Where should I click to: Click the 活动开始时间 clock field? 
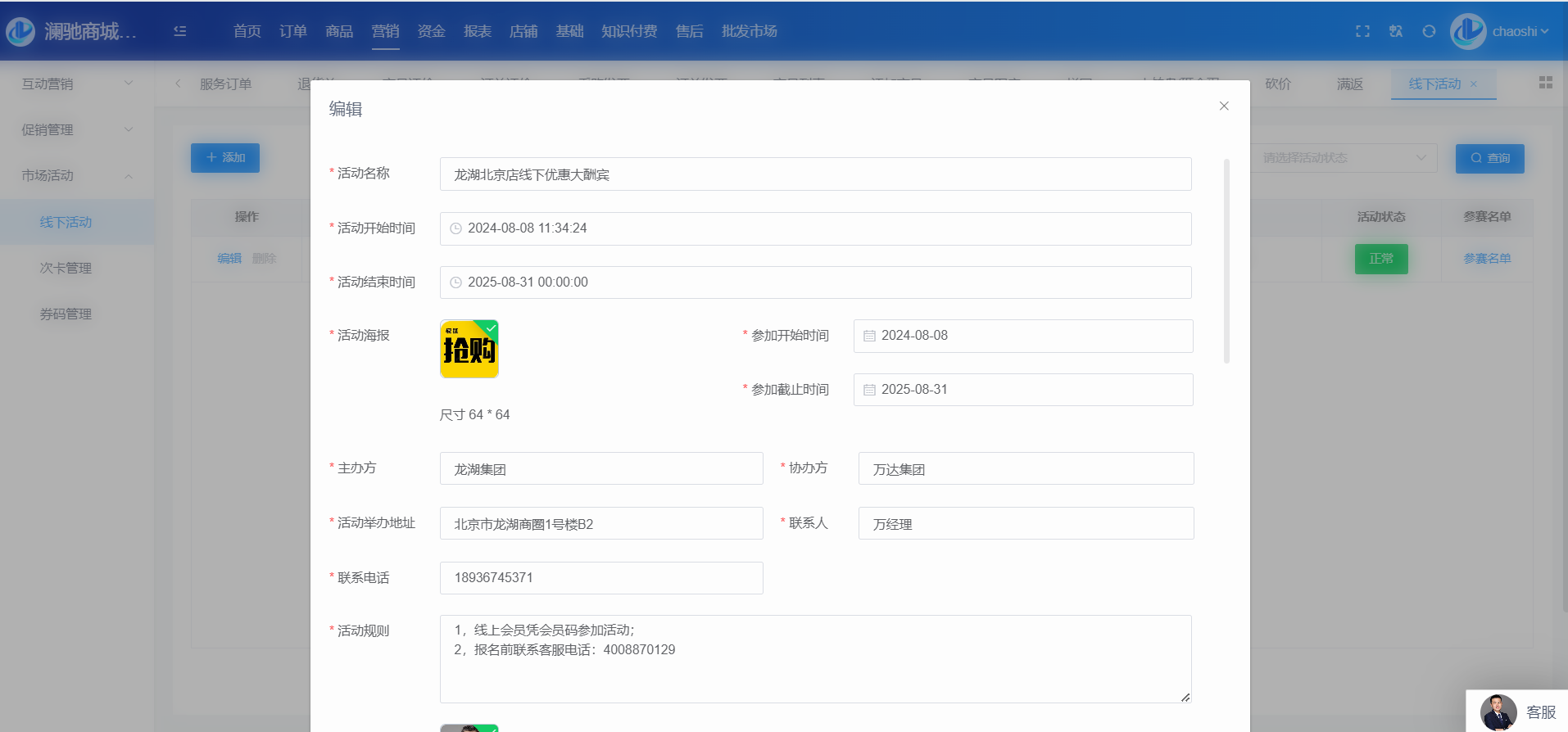[814, 228]
